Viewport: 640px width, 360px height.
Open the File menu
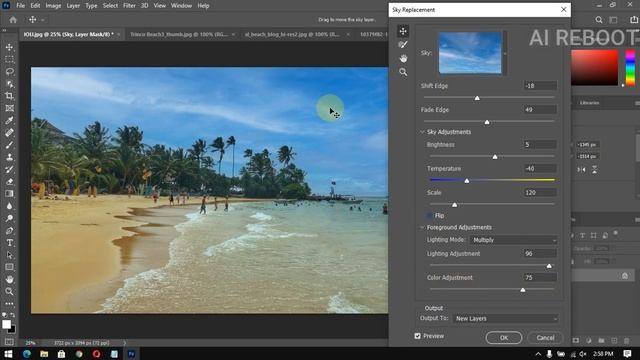20,6
